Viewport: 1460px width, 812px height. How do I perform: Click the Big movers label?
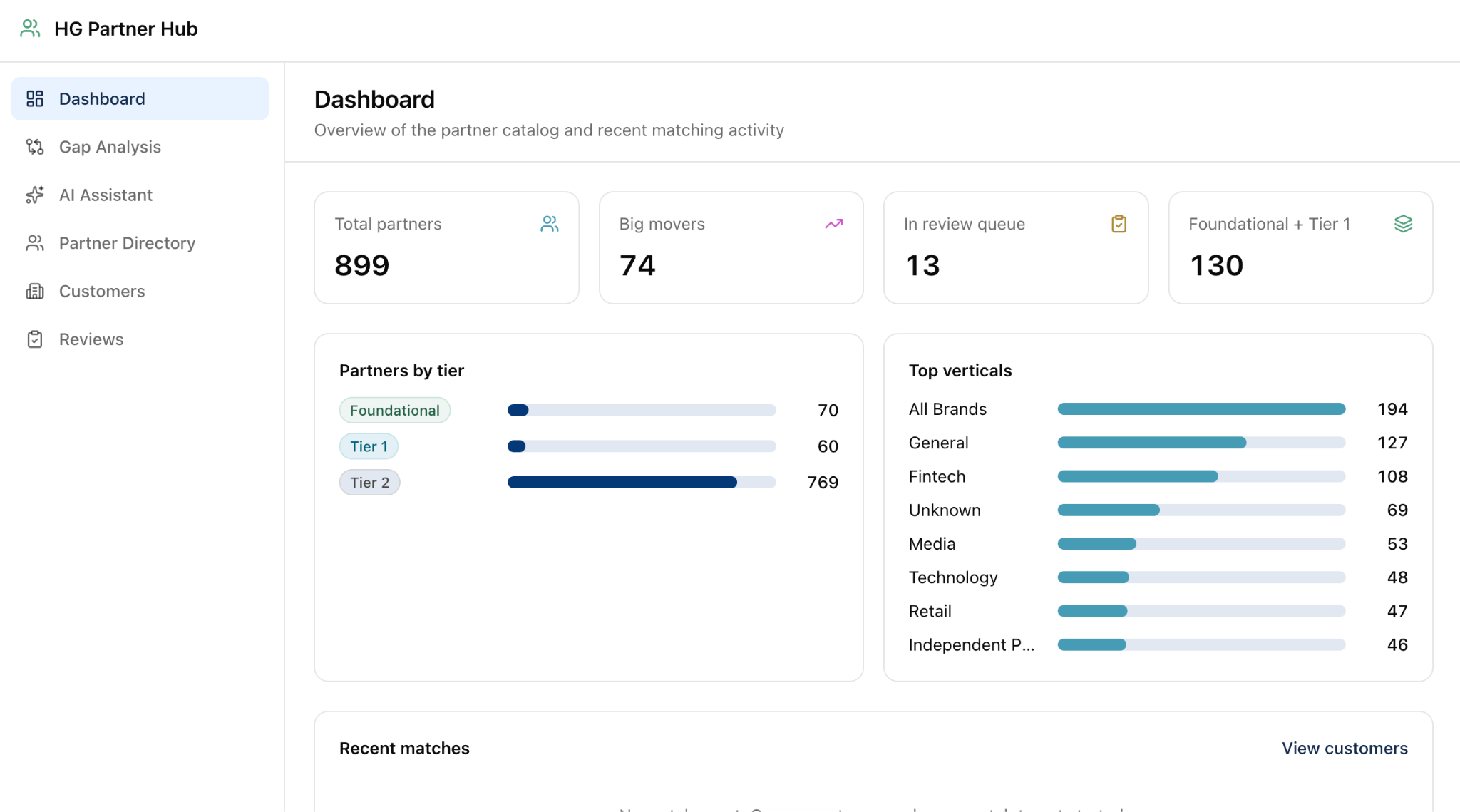click(x=662, y=224)
